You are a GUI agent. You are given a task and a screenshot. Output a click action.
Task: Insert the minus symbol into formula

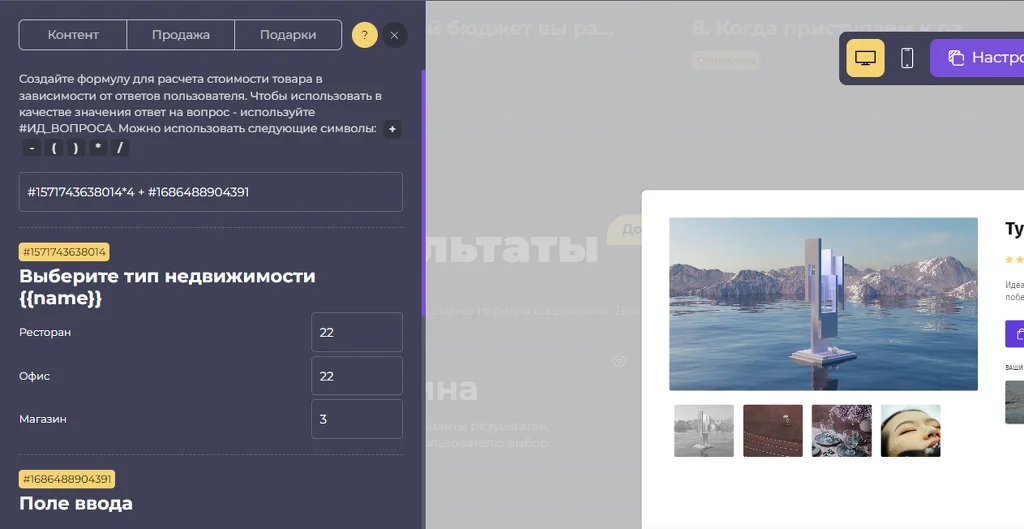tap(31, 148)
